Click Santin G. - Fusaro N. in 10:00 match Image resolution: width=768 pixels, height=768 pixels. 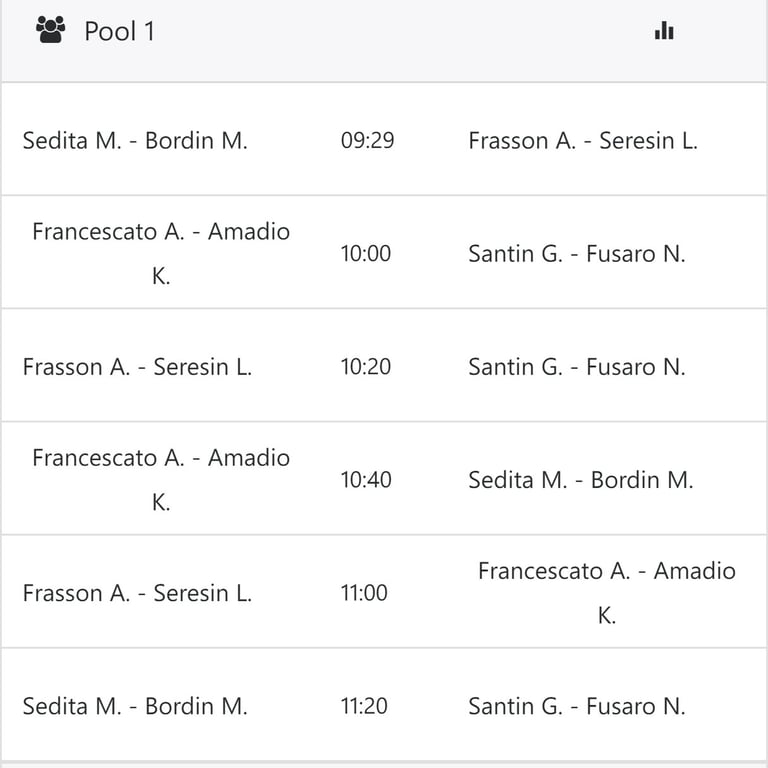click(x=577, y=254)
